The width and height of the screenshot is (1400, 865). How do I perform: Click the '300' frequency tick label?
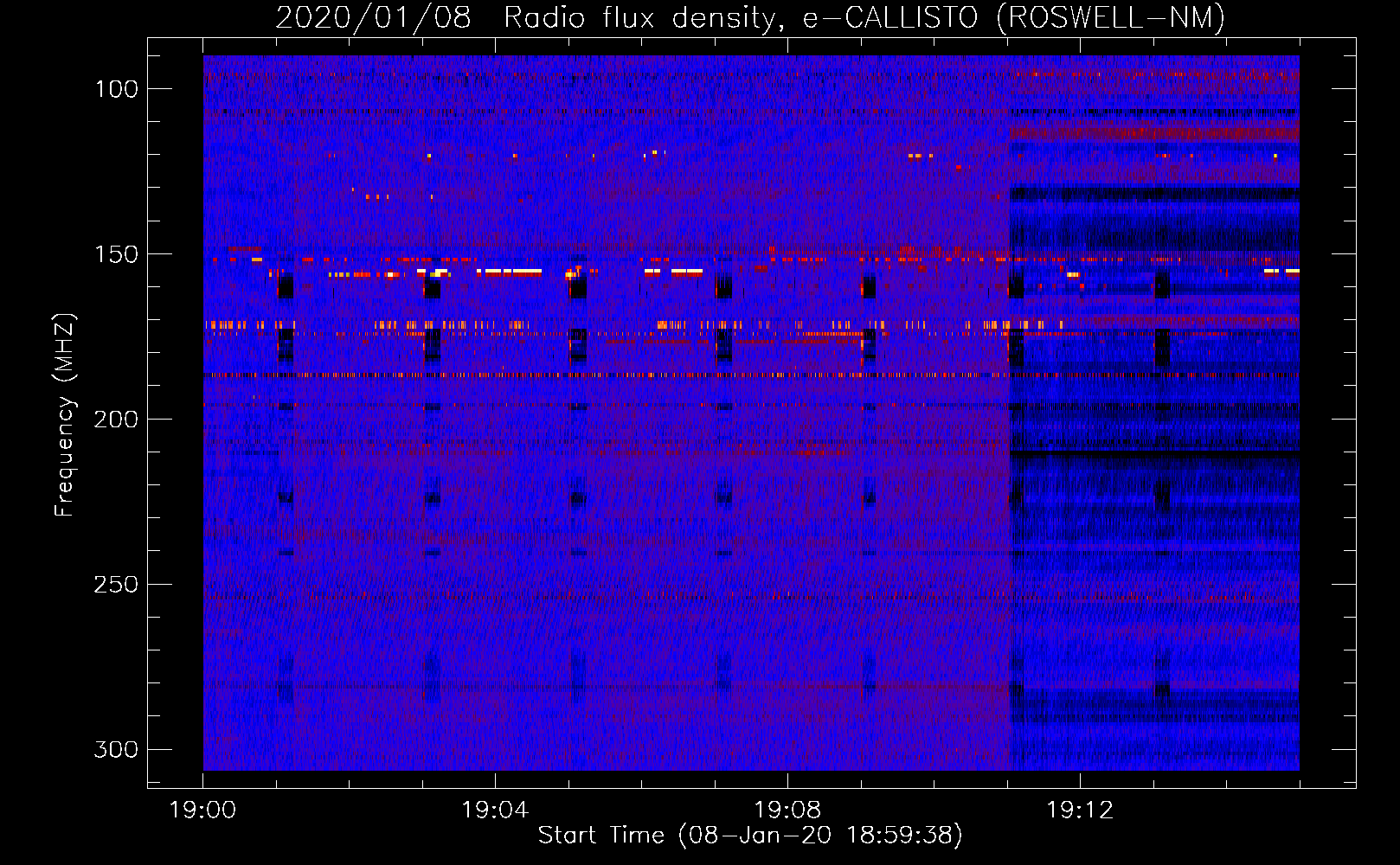point(116,749)
